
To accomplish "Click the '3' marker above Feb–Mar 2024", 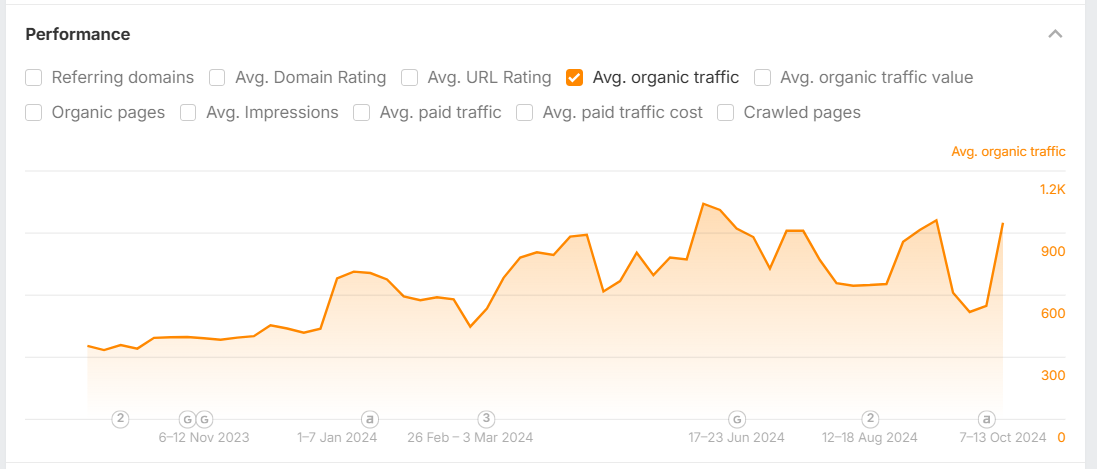I will [x=486, y=419].
